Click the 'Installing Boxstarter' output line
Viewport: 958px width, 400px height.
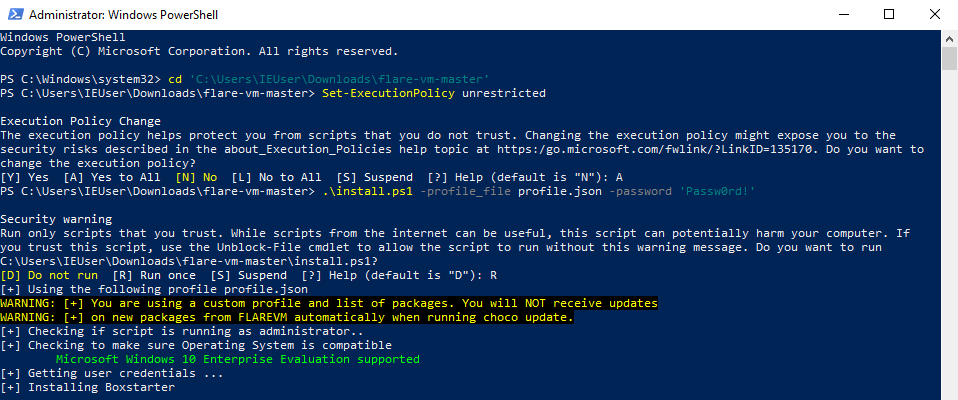pos(87,387)
